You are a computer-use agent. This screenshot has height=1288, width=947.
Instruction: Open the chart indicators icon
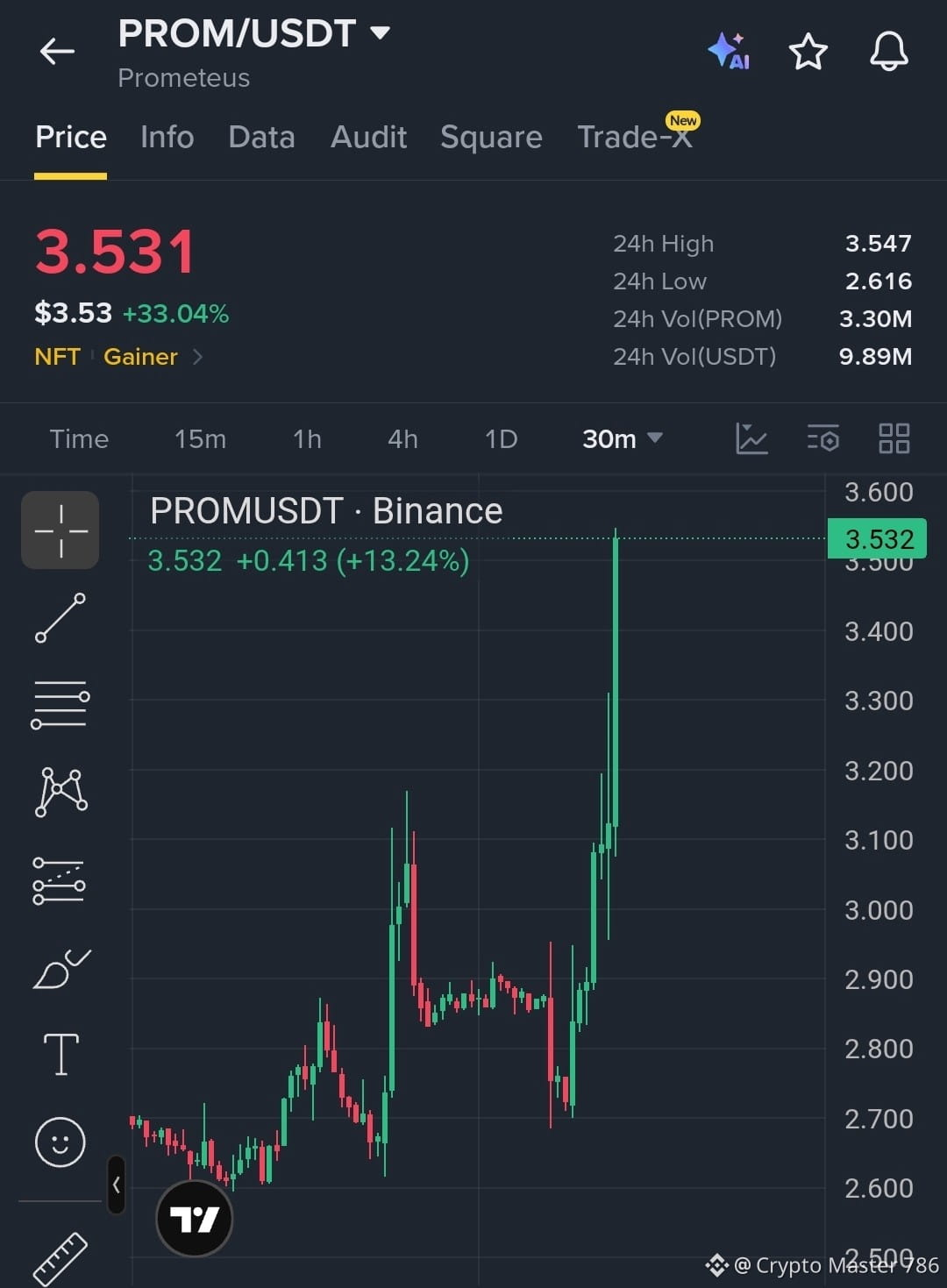coord(751,438)
